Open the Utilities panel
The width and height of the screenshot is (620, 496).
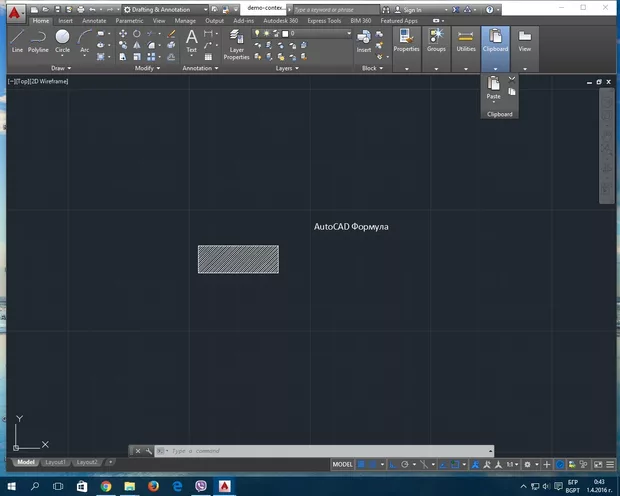[x=466, y=42]
